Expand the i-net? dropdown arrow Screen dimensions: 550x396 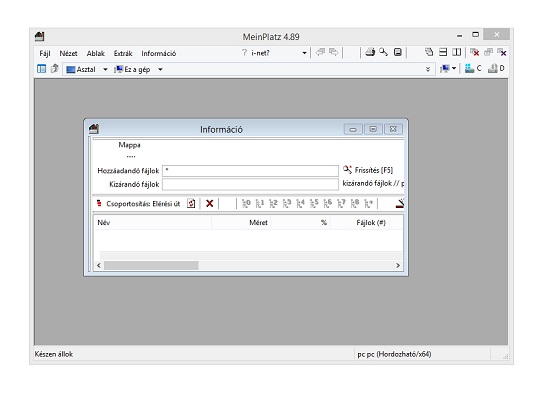pyautogui.click(x=304, y=53)
